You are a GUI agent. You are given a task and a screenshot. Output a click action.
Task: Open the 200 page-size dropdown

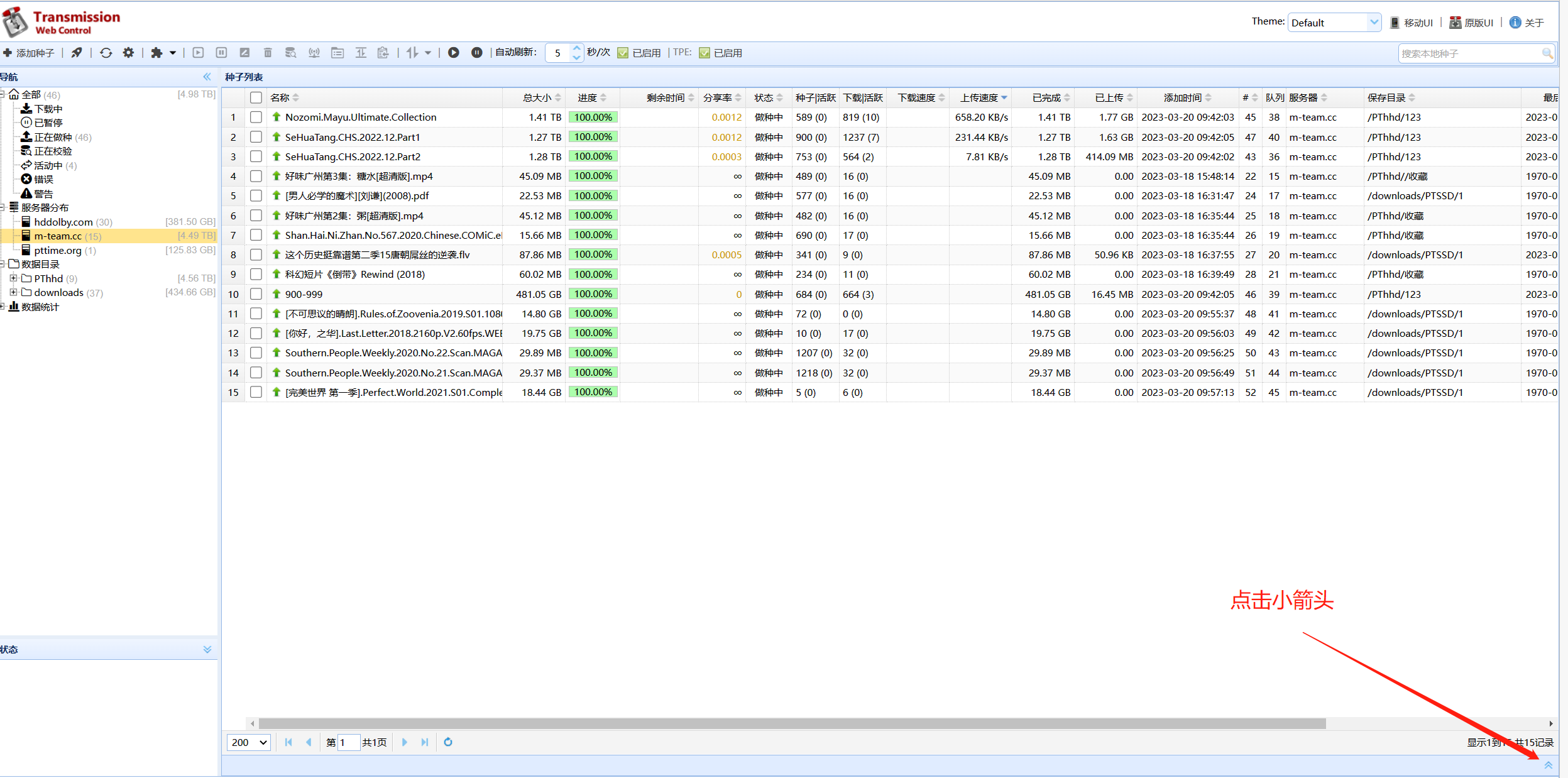(249, 742)
